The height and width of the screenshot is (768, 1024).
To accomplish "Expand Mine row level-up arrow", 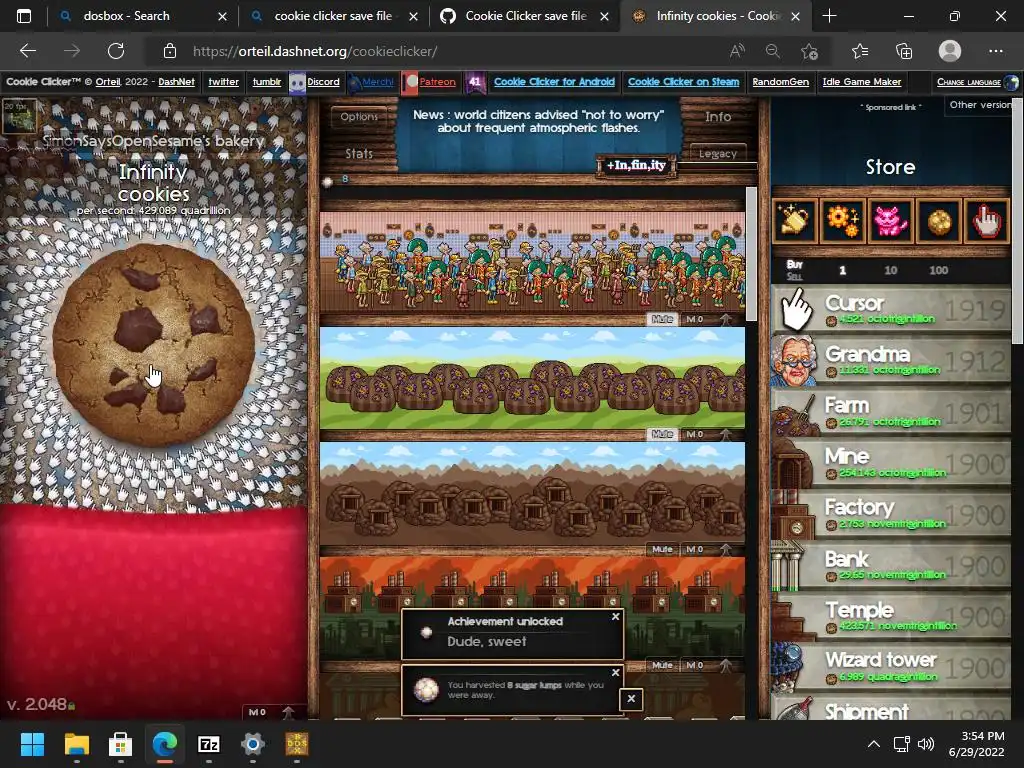I will (x=726, y=549).
